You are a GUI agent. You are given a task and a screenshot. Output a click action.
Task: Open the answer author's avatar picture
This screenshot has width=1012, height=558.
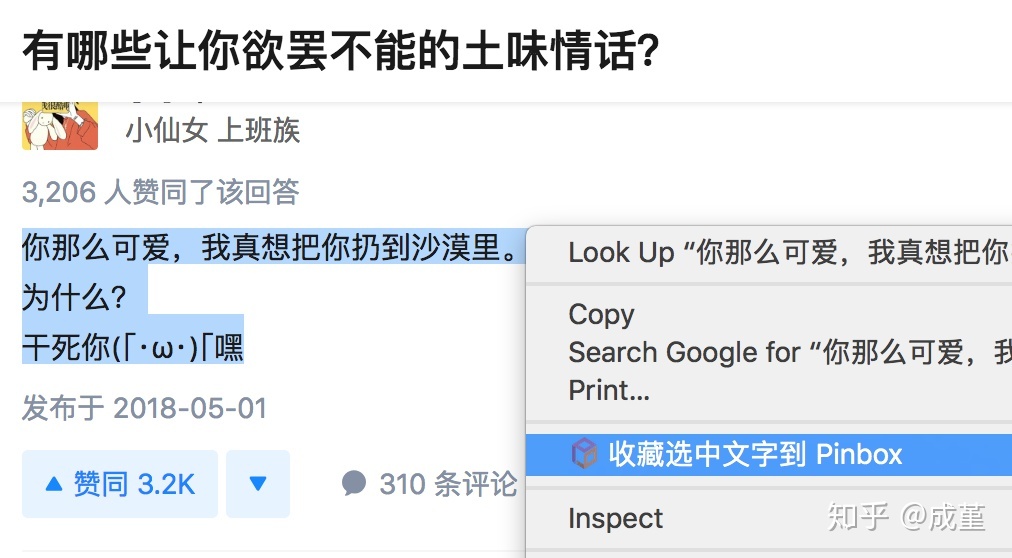coord(60,126)
